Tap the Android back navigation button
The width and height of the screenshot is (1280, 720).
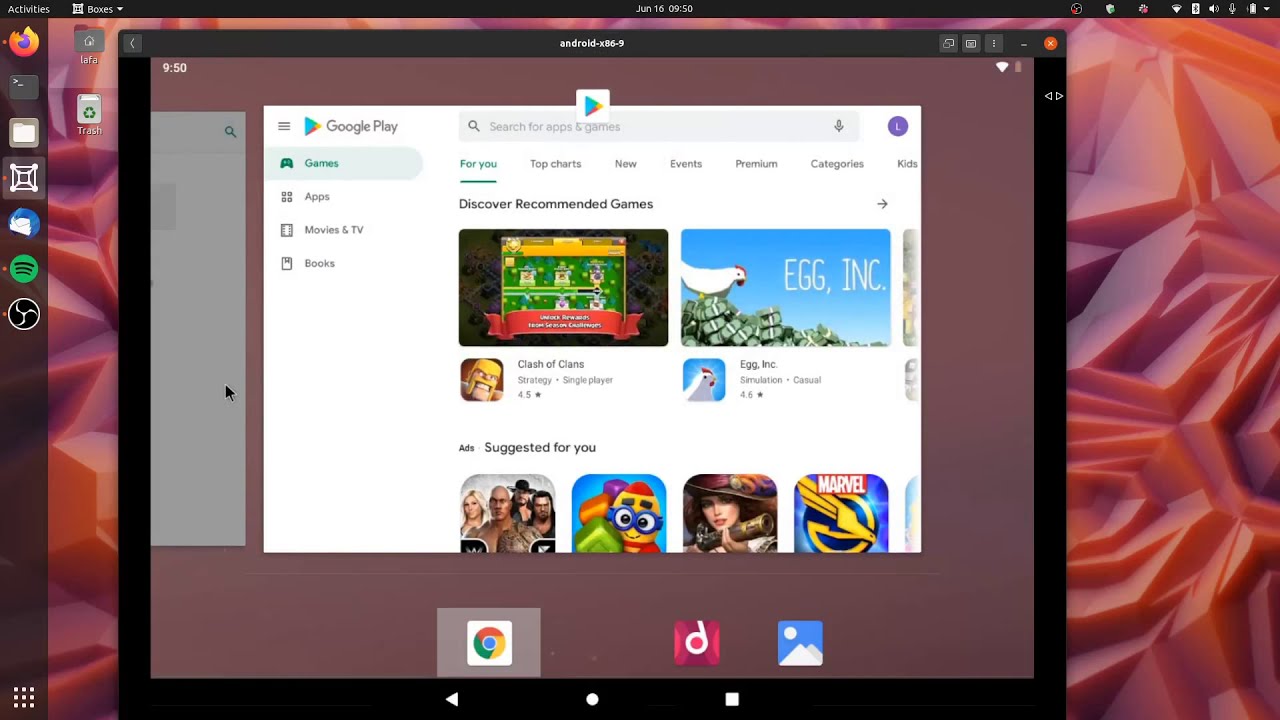tap(452, 699)
